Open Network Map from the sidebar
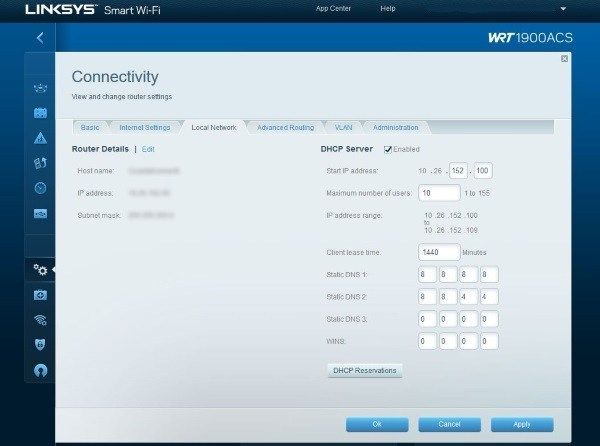The image size is (600, 446). (x=41, y=88)
